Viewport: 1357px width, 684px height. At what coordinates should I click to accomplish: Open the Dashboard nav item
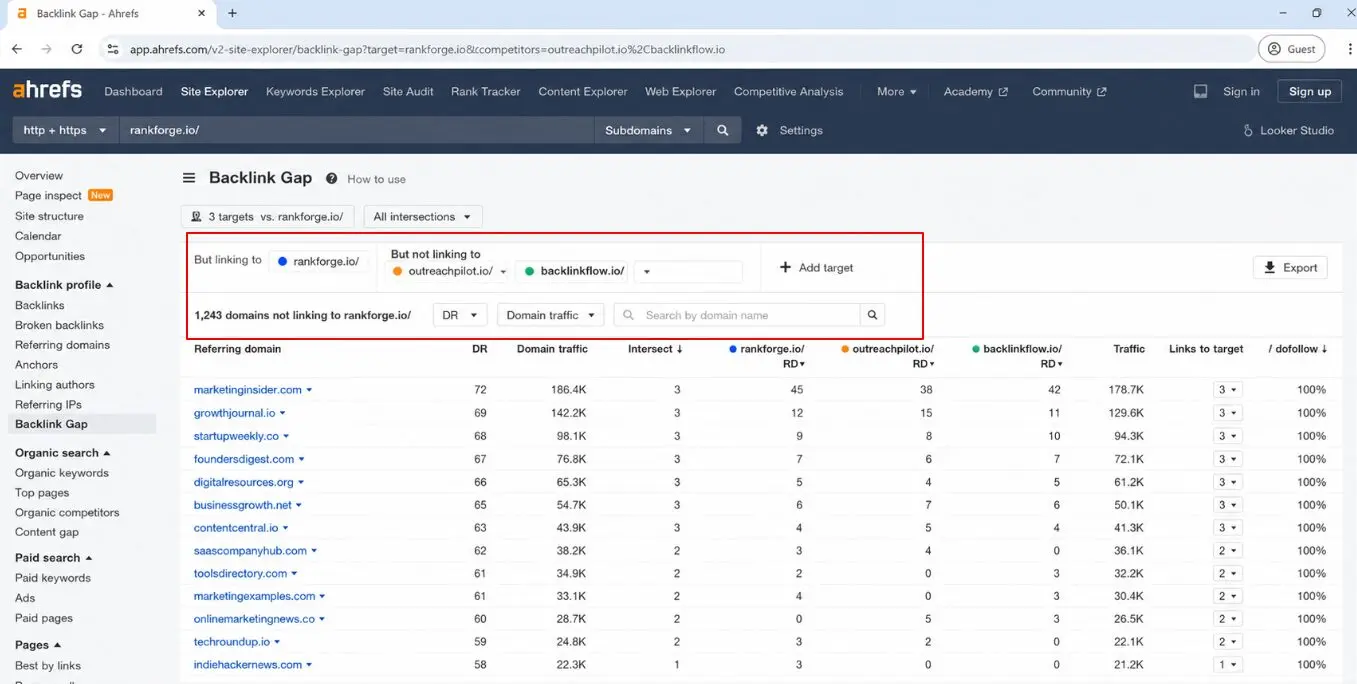[133, 91]
